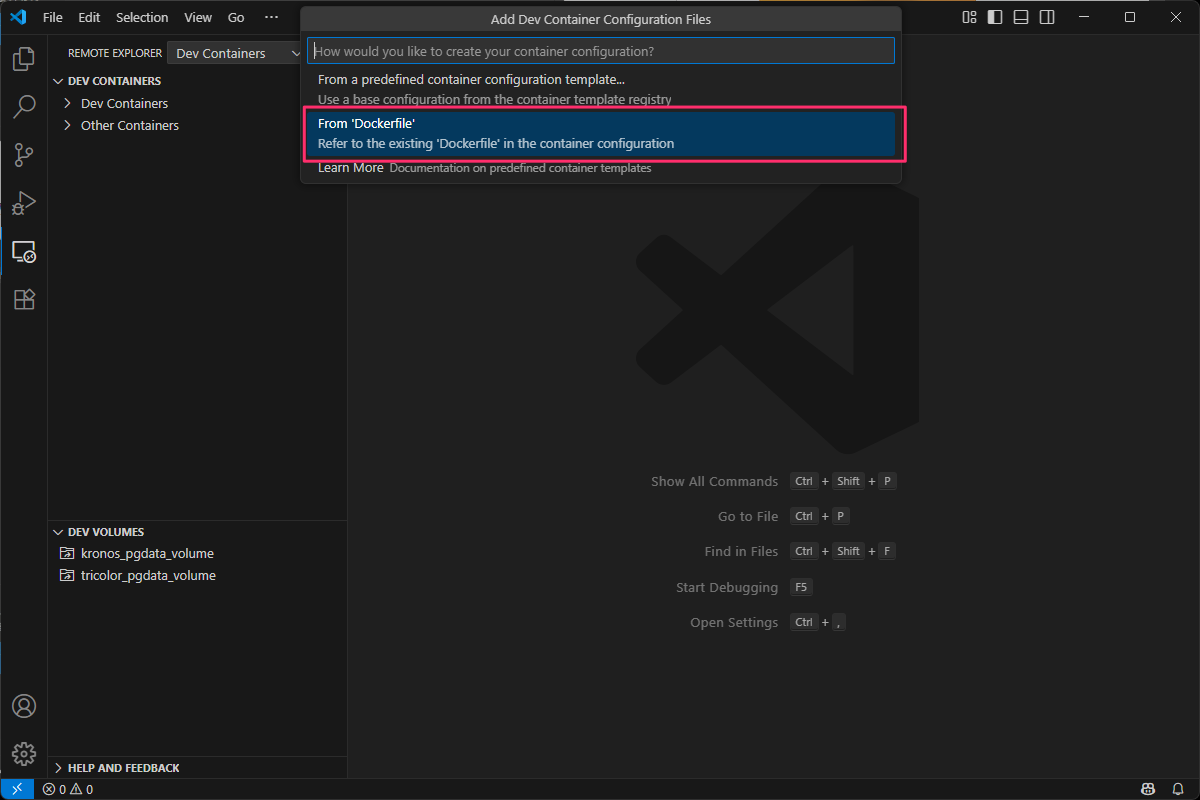Focus the container configuration search input
This screenshot has height=800, width=1200.
click(x=601, y=51)
